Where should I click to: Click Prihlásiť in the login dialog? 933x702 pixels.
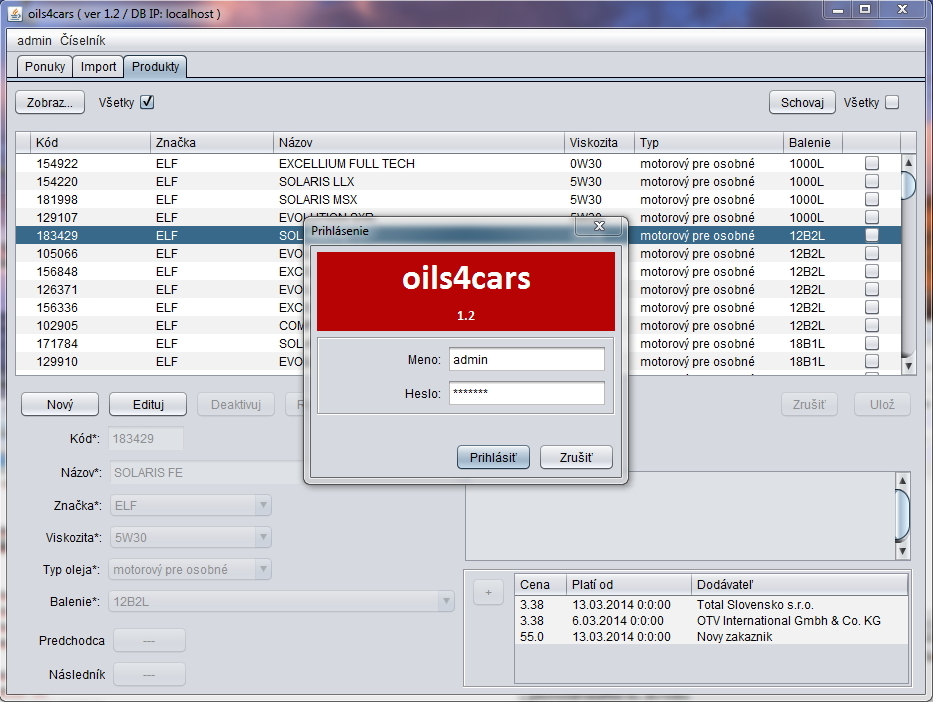pos(493,457)
